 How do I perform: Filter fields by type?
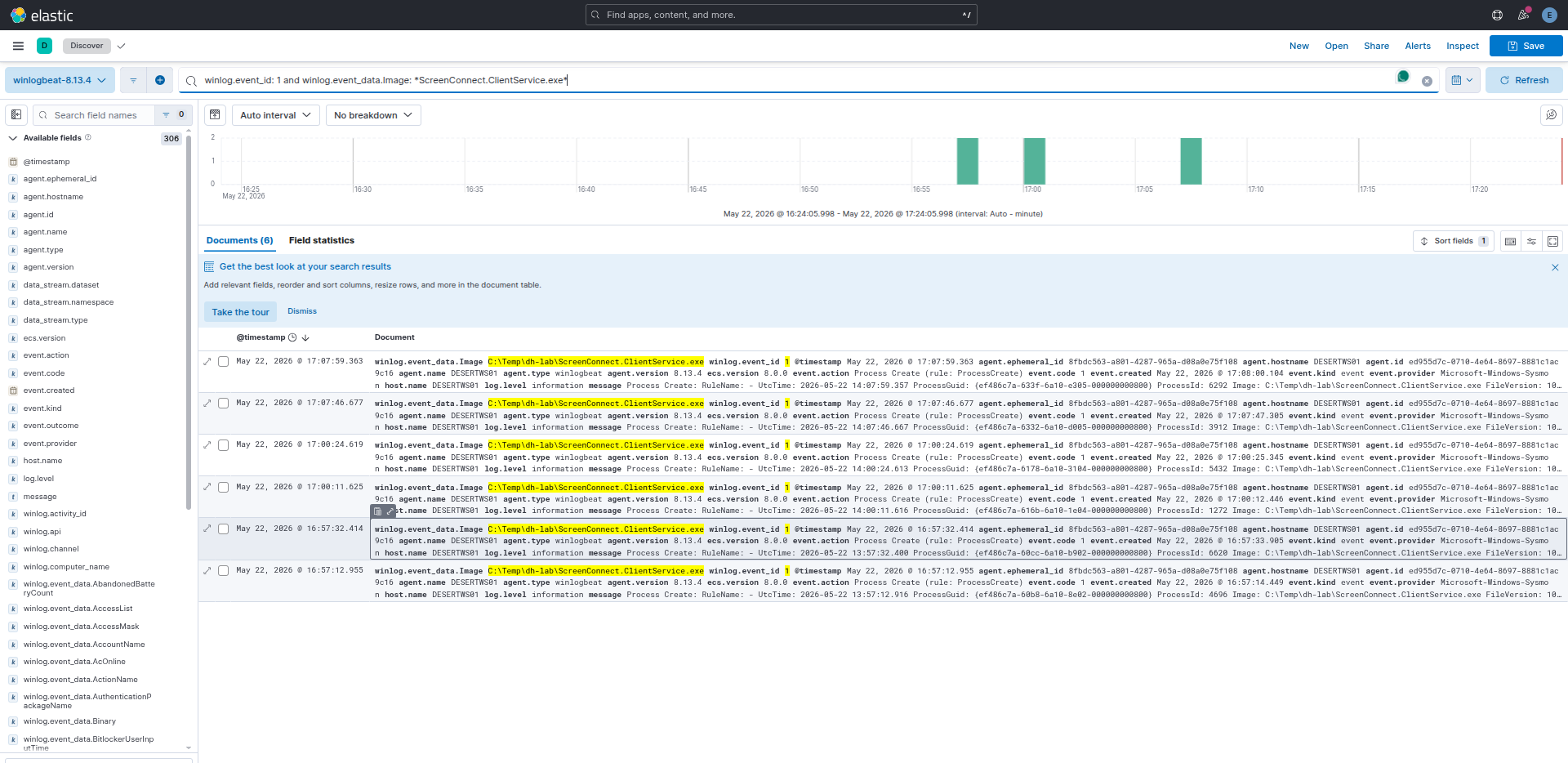(x=173, y=115)
